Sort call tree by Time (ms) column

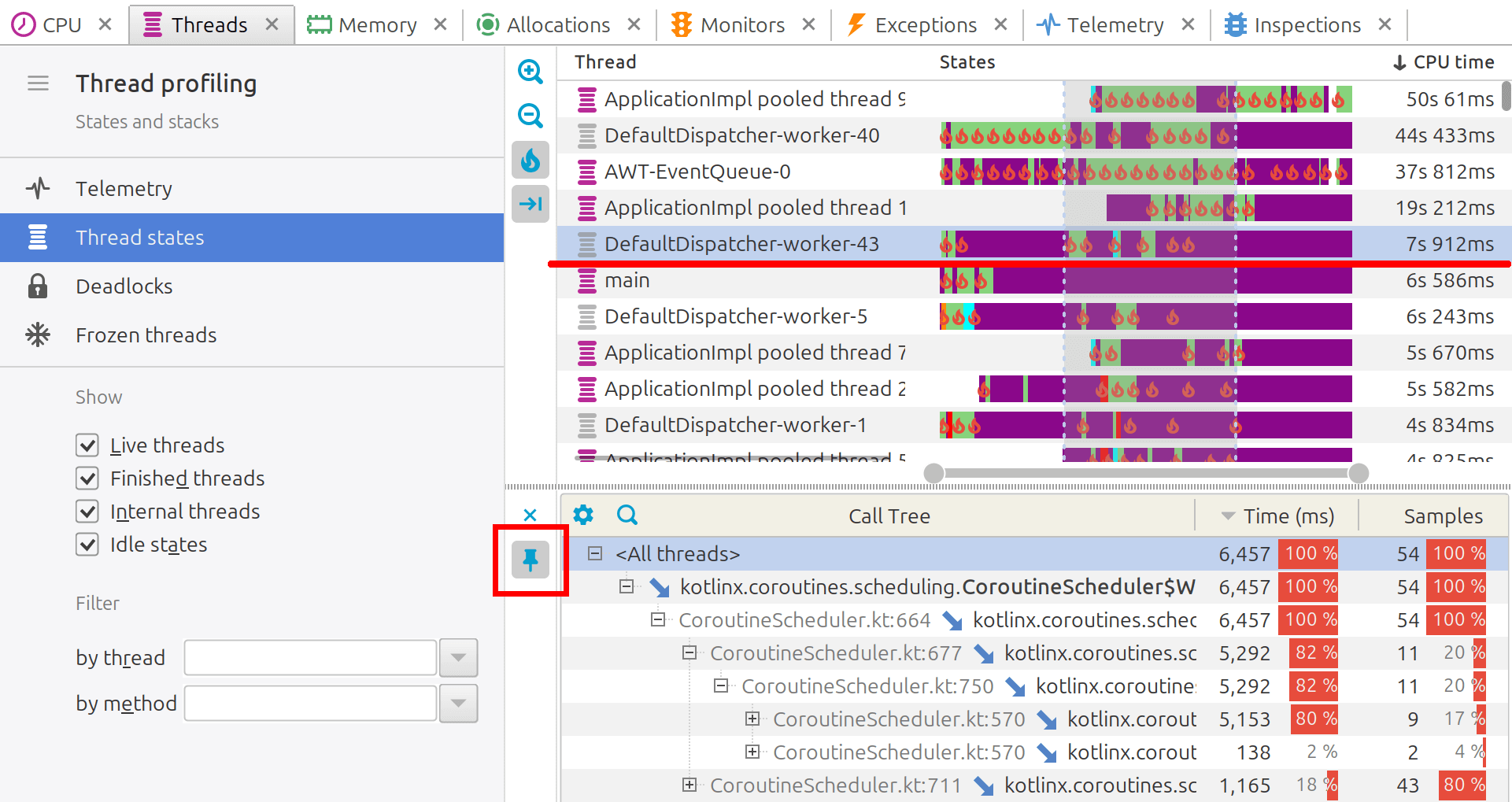coord(1277,516)
